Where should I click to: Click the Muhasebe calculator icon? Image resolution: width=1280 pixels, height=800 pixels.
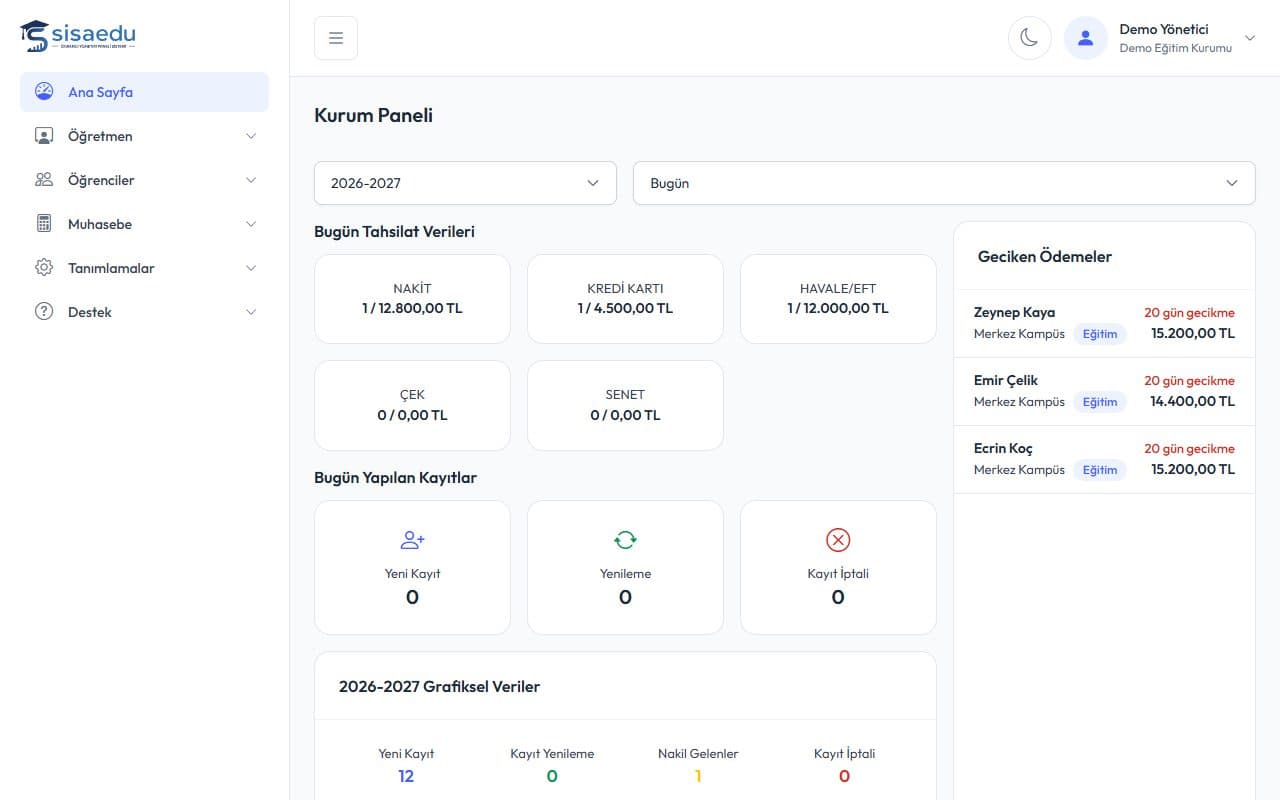point(44,224)
